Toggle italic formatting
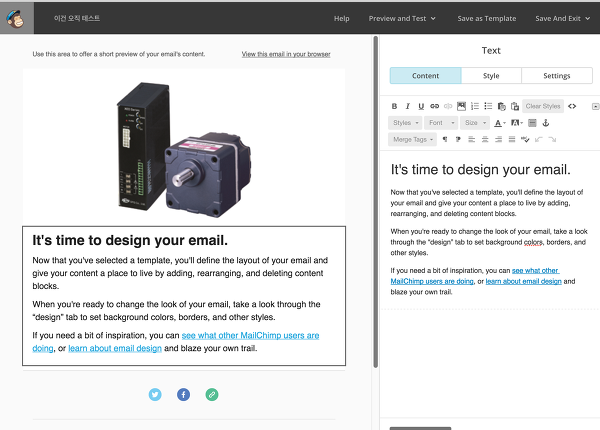 (408, 106)
